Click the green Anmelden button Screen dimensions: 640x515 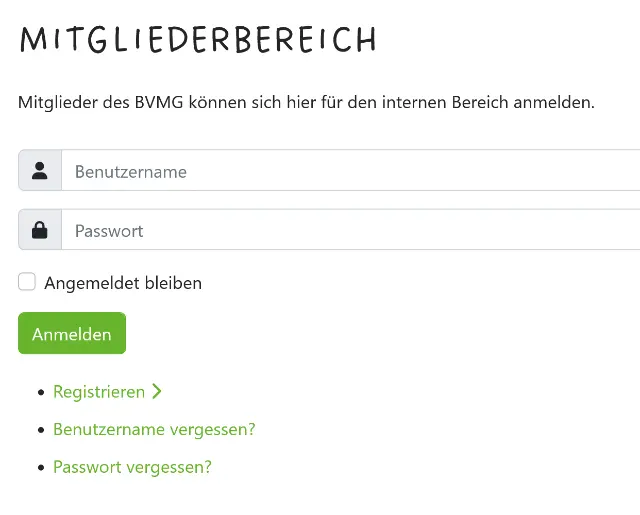pos(72,333)
